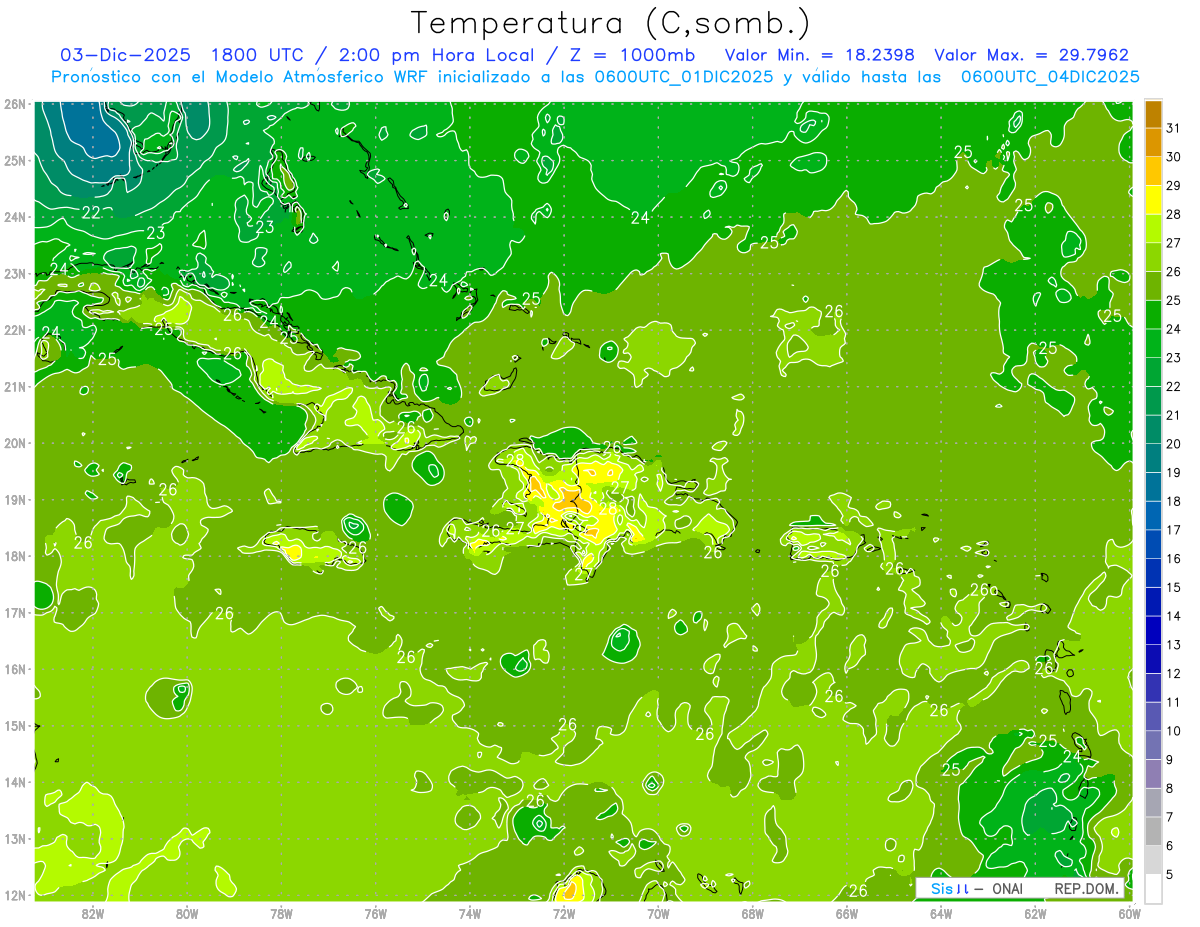The width and height of the screenshot is (1200, 927).
Task: Click the '22N' latitude axis label
Action: click(15, 330)
